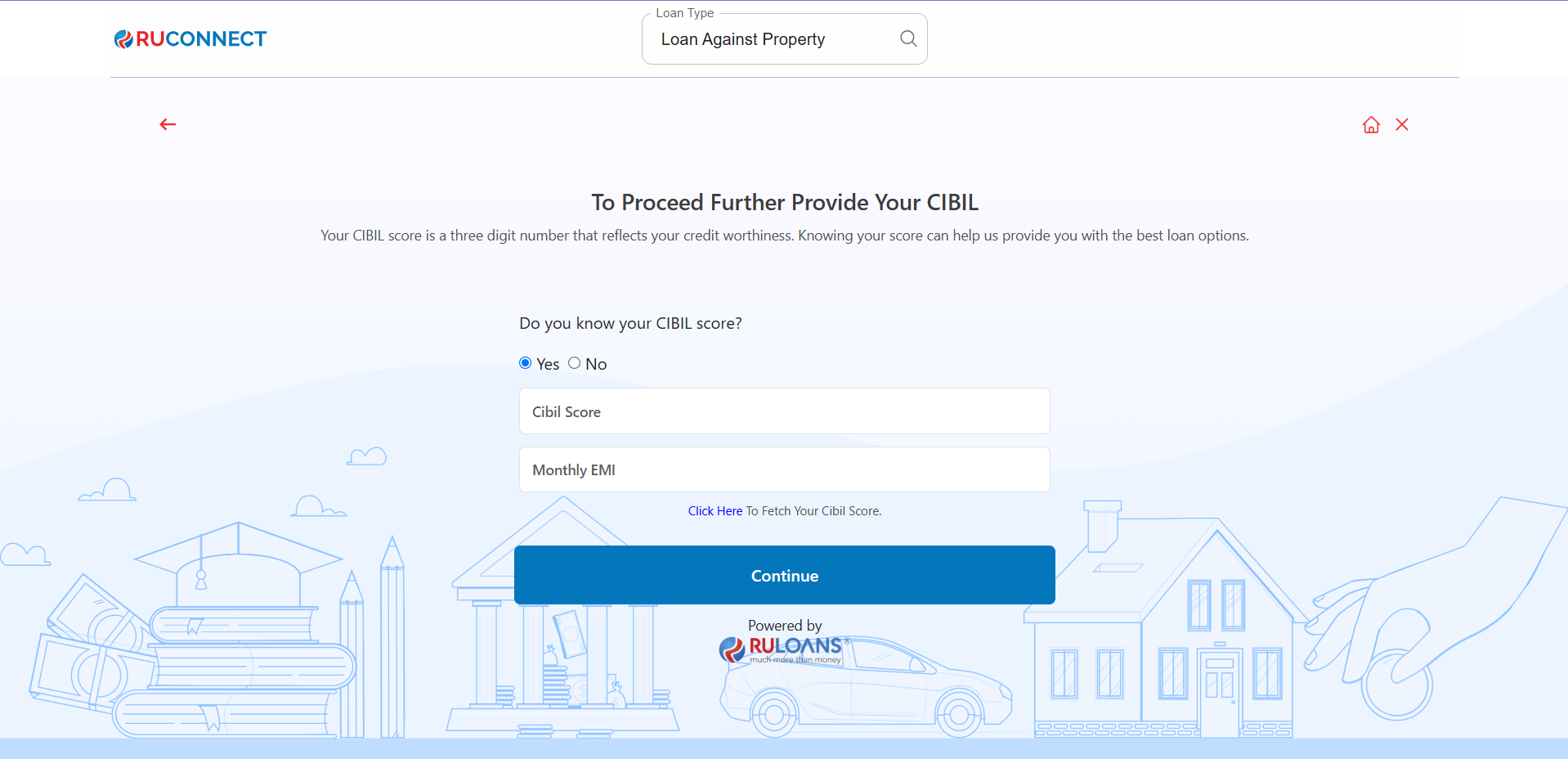
Task: Close the form with red X
Action: tap(1402, 124)
